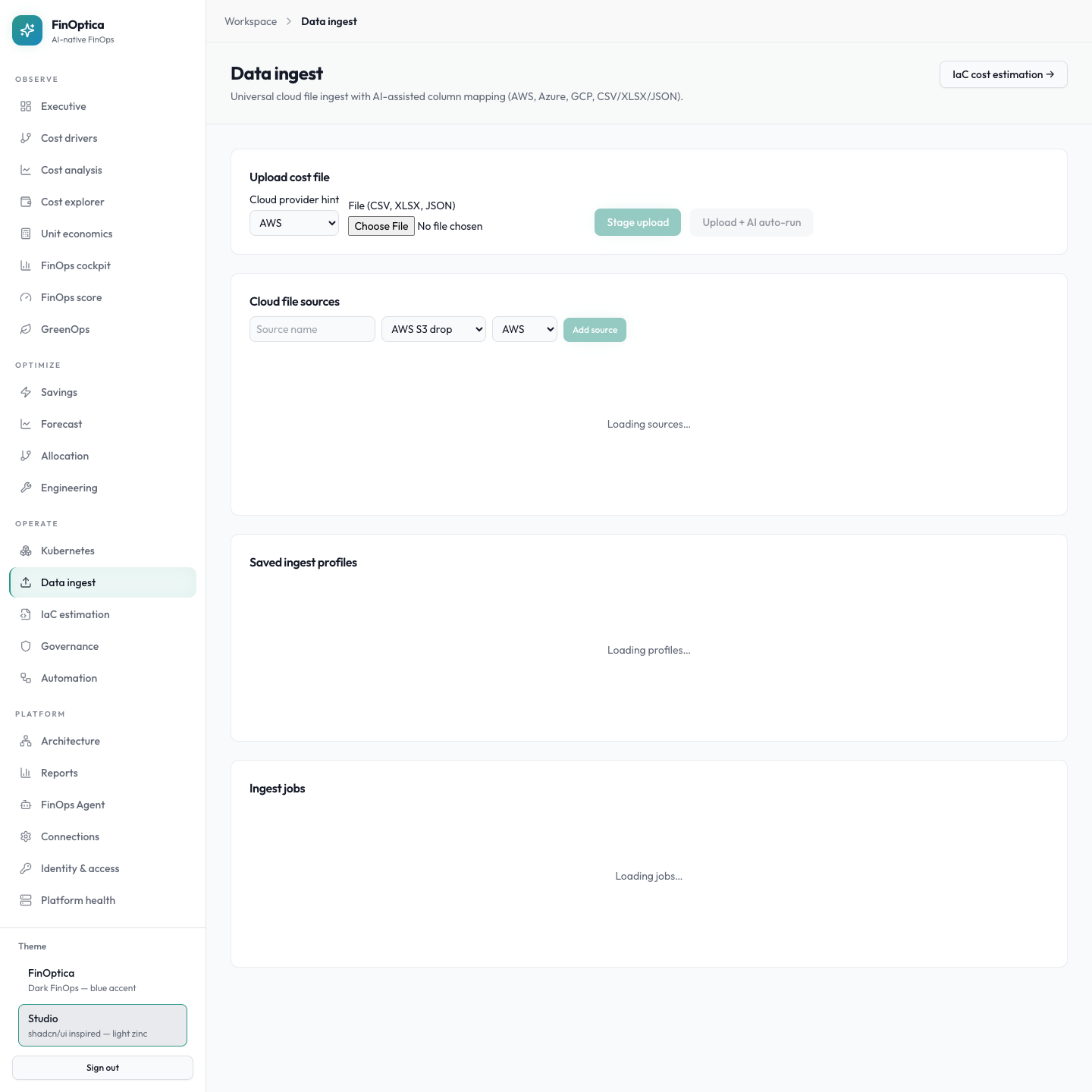Click the Choose File button
Viewport: 1092px width, 1092px height.
pos(381,226)
